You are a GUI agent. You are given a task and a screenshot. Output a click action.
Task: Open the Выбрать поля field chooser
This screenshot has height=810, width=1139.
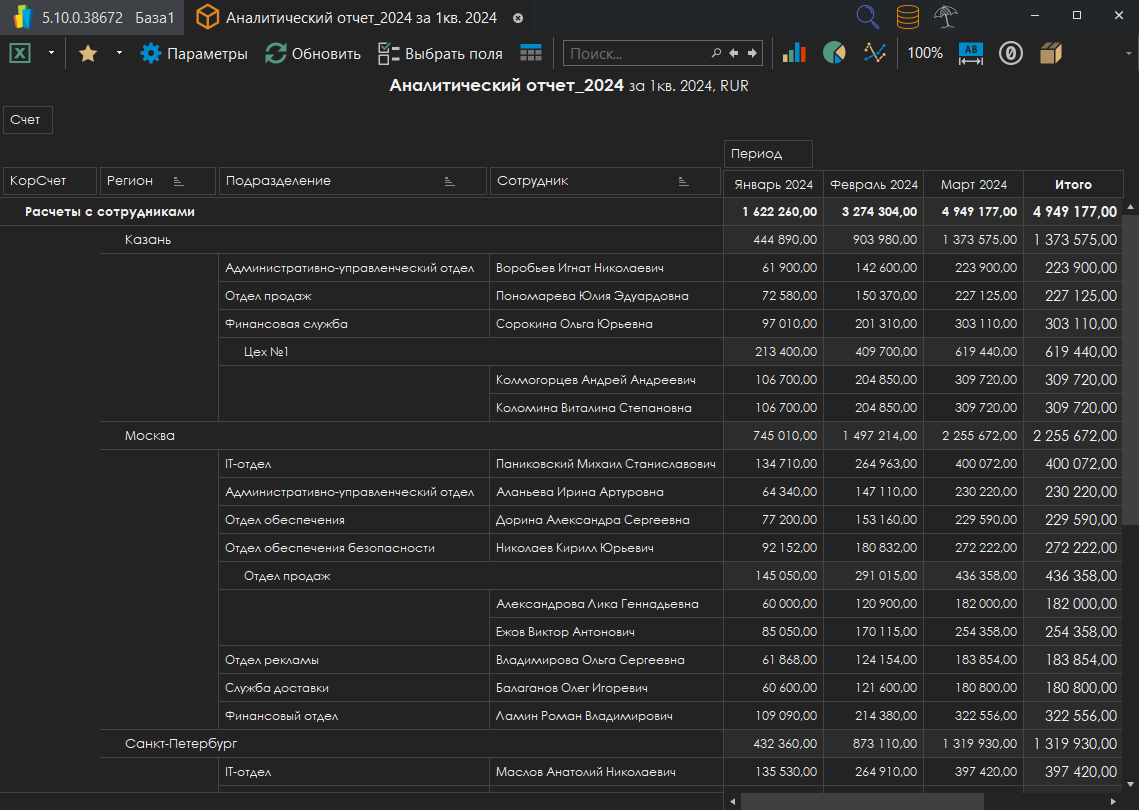click(x=440, y=54)
